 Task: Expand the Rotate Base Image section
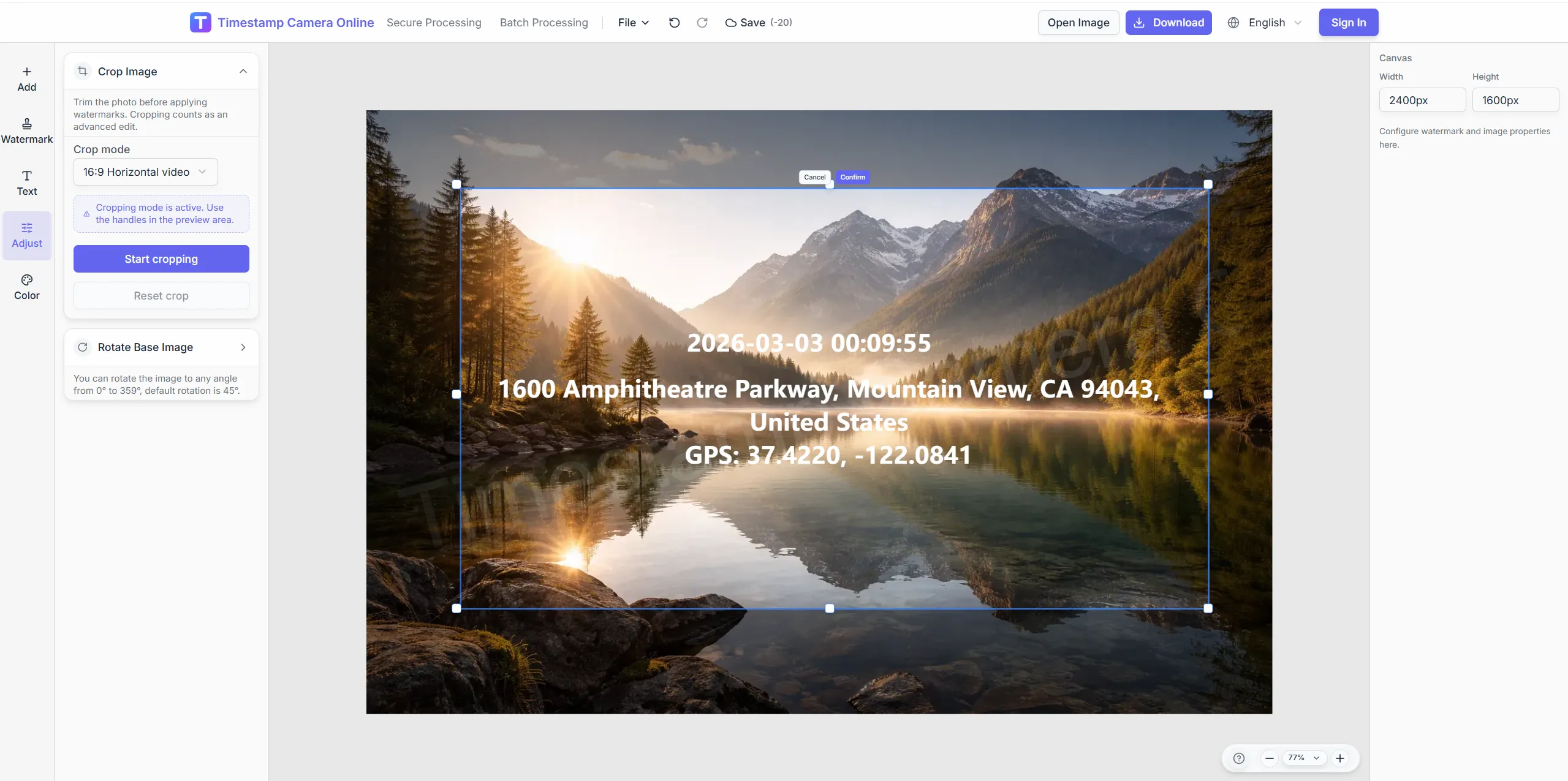point(243,347)
